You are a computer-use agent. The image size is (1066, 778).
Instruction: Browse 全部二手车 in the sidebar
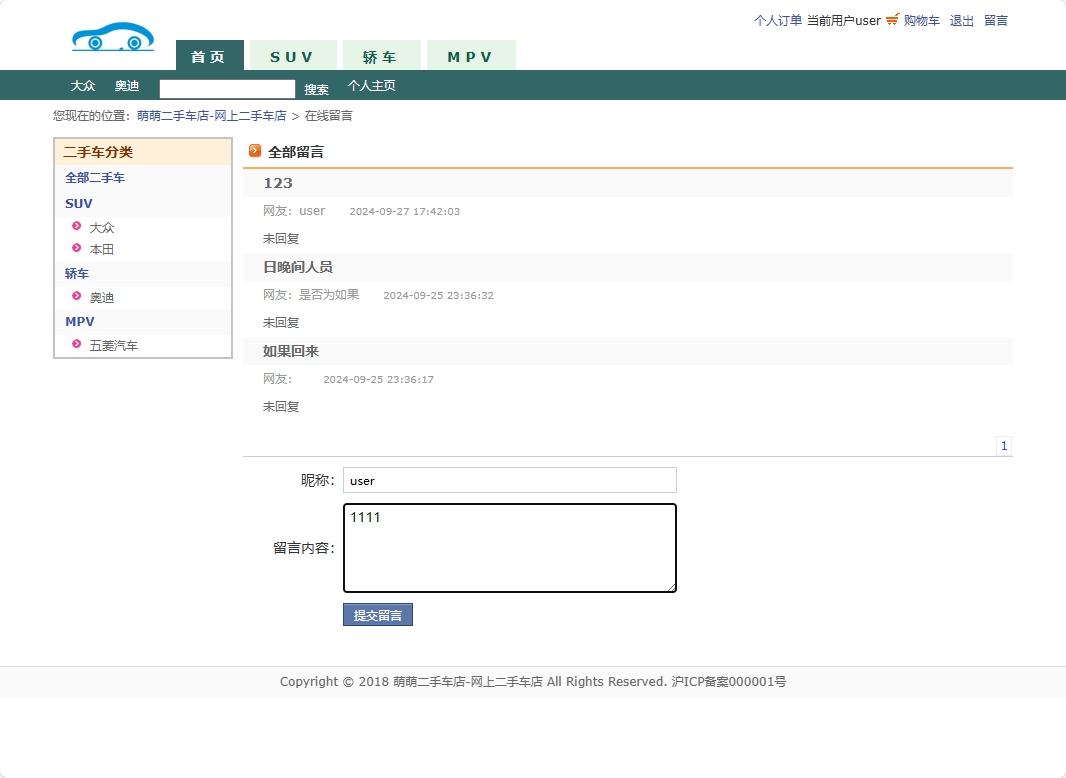[x=94, y=177]
